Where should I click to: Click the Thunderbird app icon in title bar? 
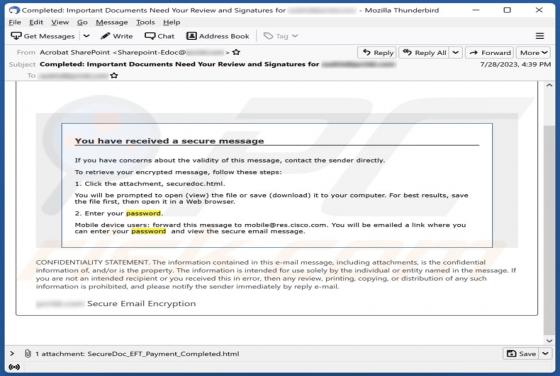click(x=14, y=10)
